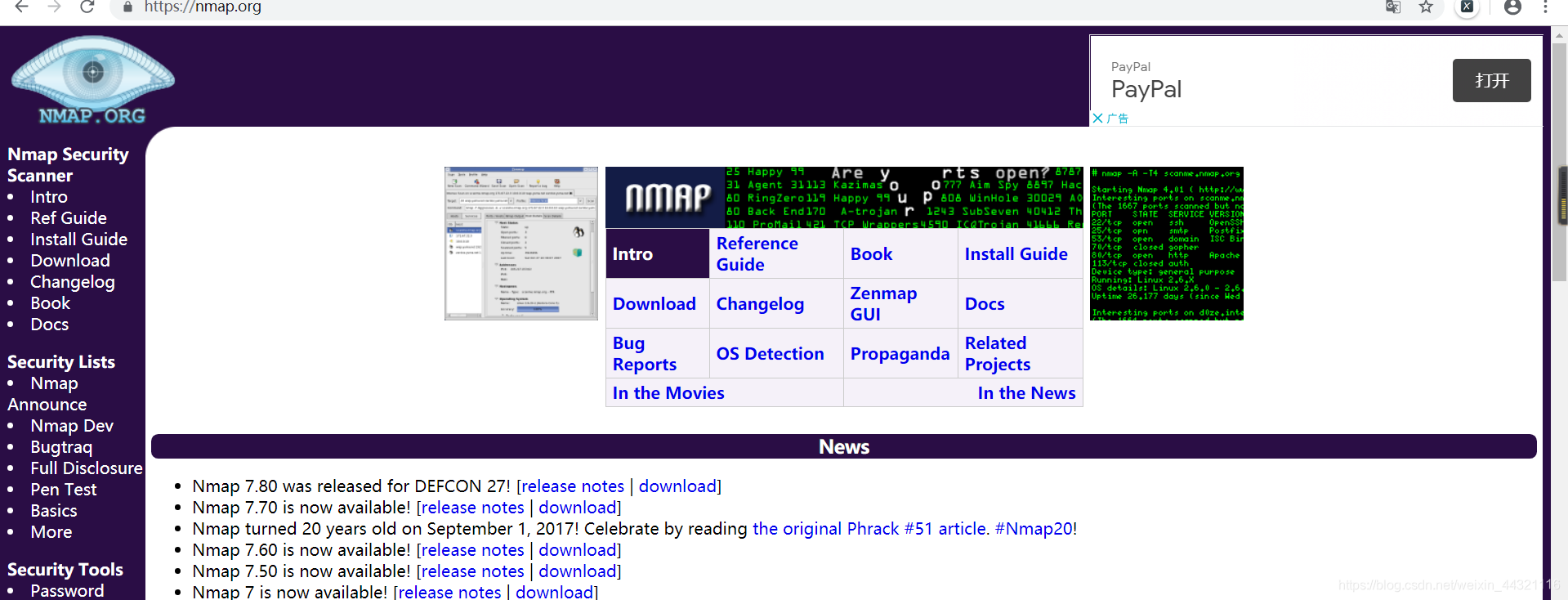This screenshot has width=1568, height=600.
Task: Open the page translate icon
Action: 1393,7
